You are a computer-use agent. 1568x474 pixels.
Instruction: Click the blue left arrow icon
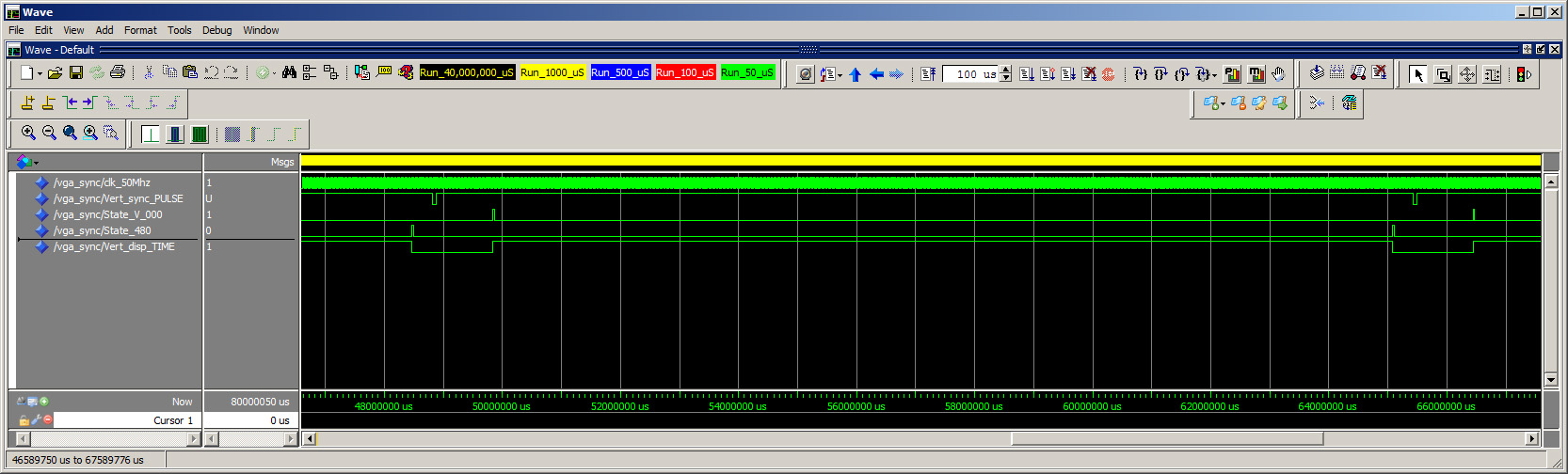[x=876, y=74]
